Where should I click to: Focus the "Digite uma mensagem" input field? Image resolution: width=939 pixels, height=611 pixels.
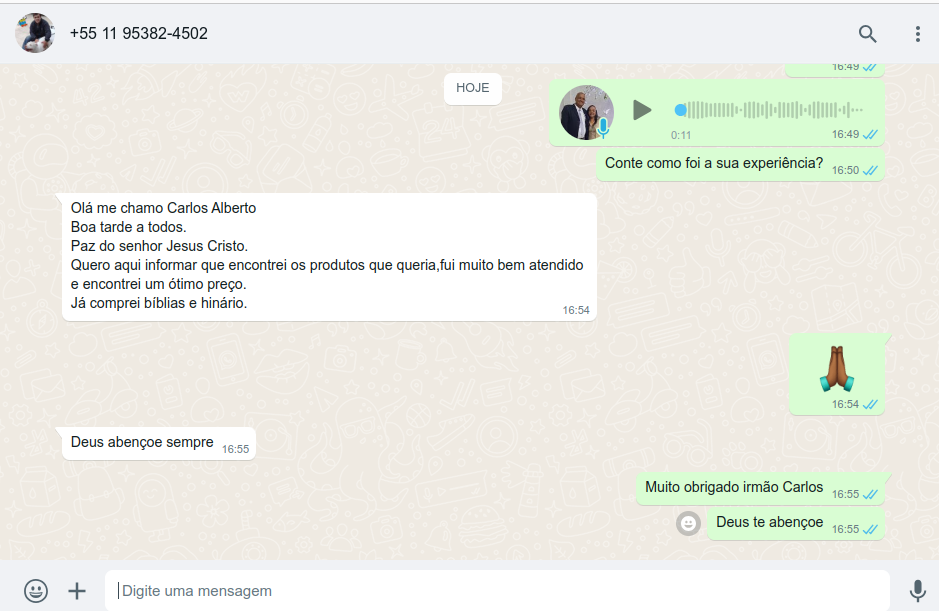click(x=497, y=591)
